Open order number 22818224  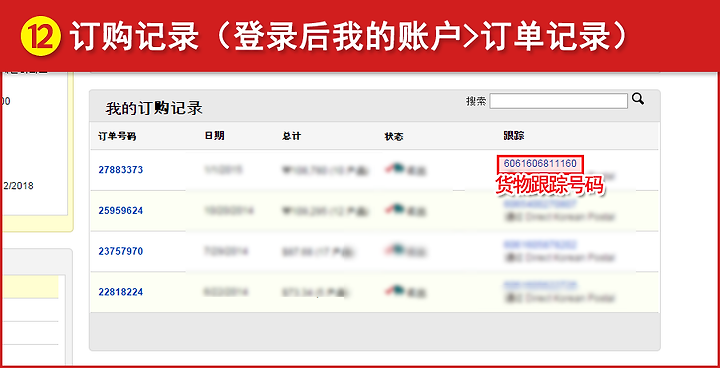coord(121,292)
